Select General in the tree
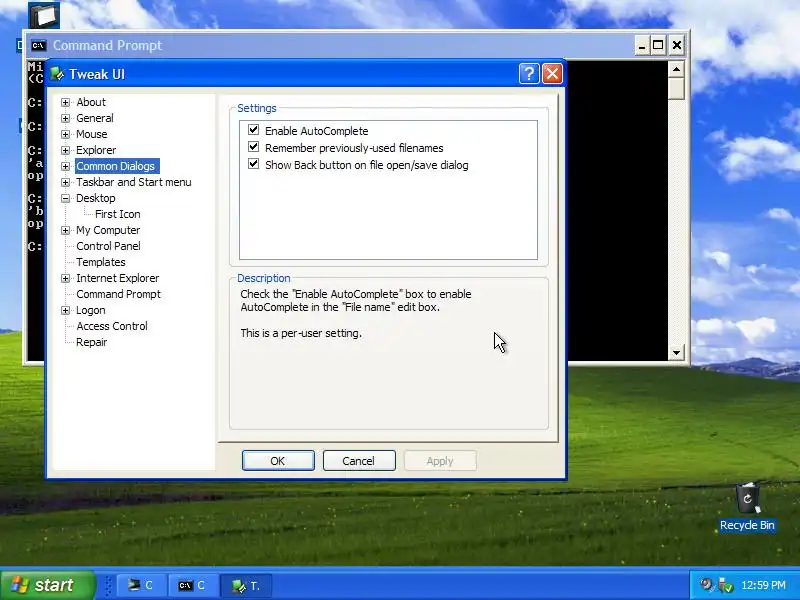 click(x=95, y=118)
